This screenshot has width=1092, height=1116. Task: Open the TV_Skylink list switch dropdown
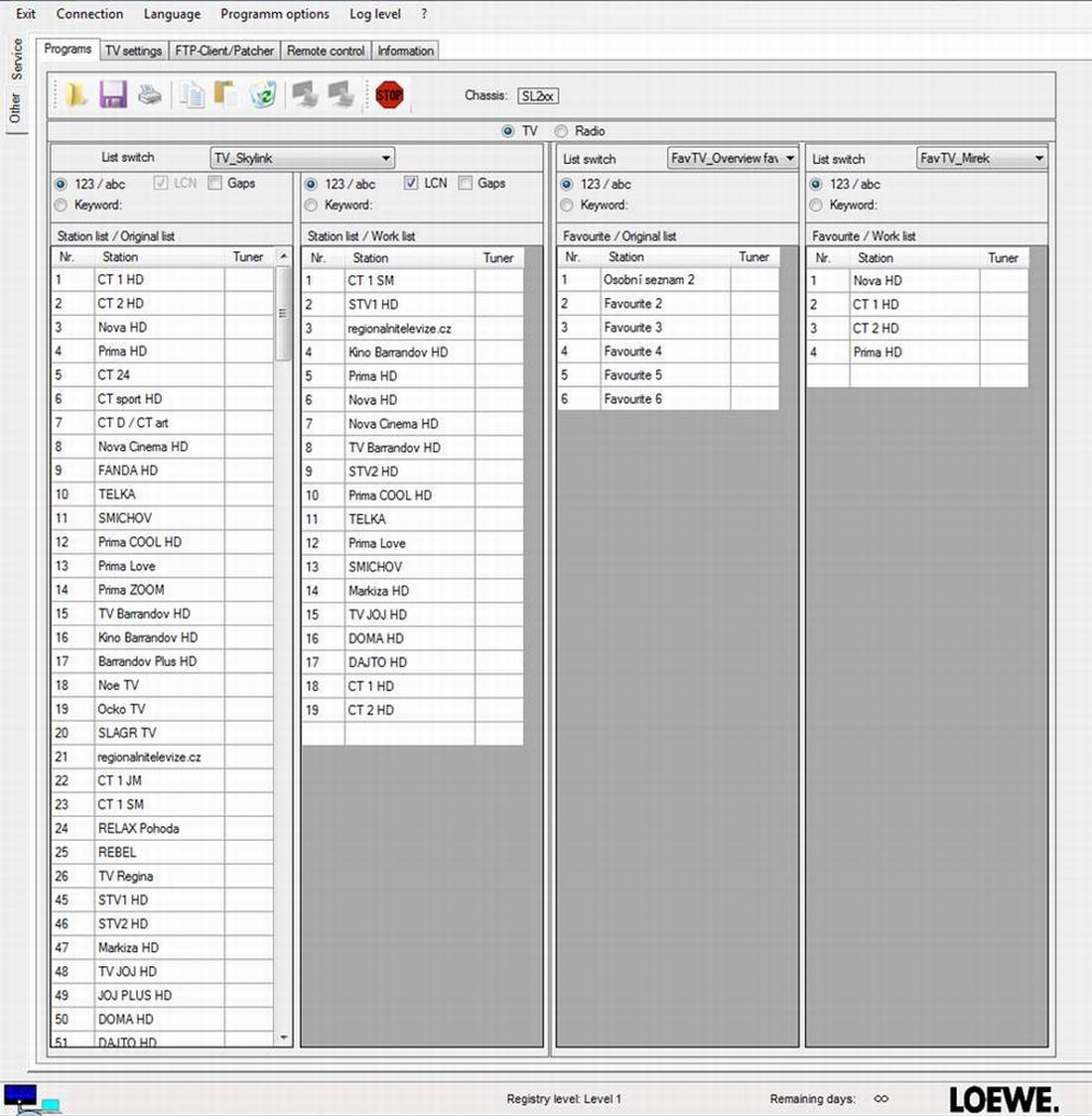(385, 158)
